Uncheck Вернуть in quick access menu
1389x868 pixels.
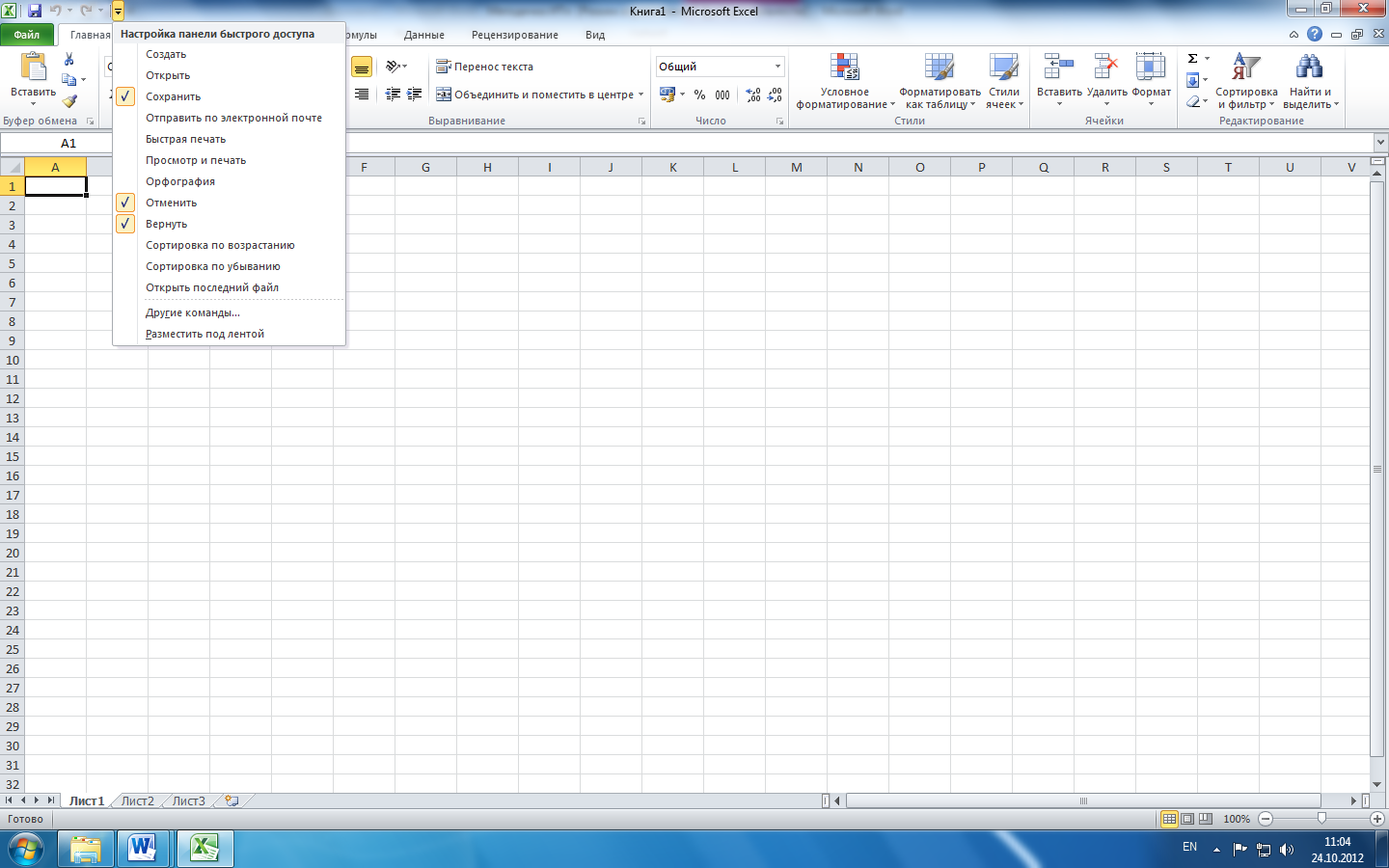(x=230, y=224)
